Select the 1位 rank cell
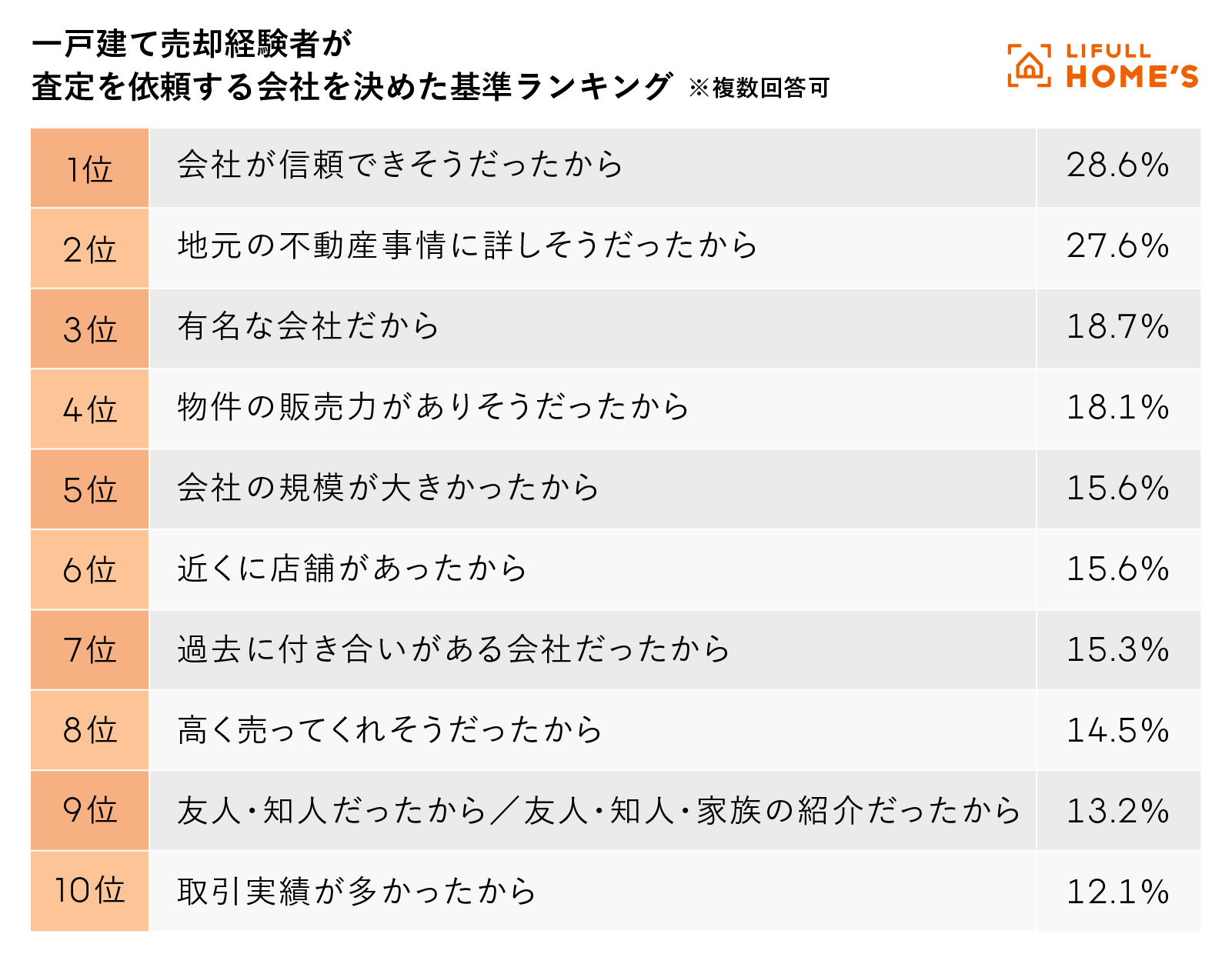Image resolution: width=1232 pixels, height=964 pixels. (x=89, y=168)
